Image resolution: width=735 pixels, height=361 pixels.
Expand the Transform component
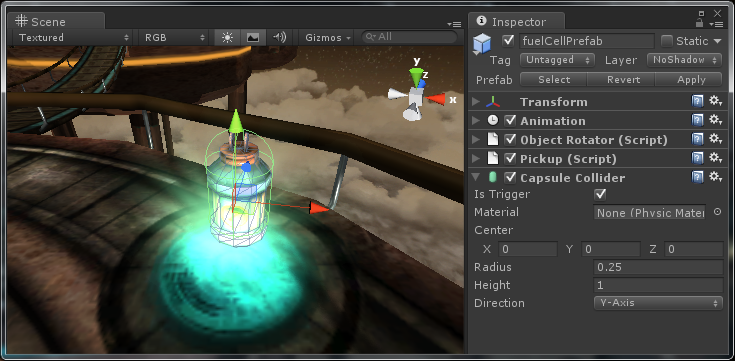(476, 102)
